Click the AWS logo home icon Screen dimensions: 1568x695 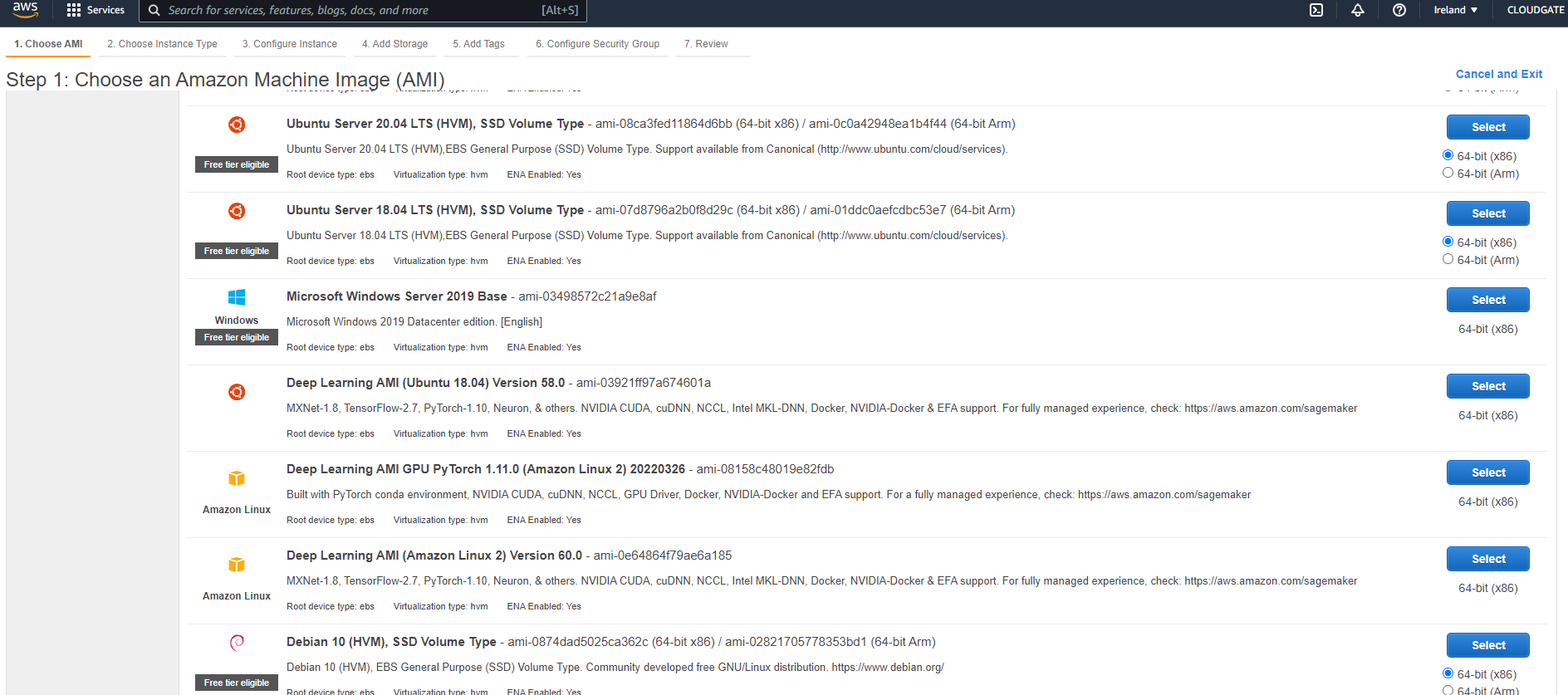point(25,9)
